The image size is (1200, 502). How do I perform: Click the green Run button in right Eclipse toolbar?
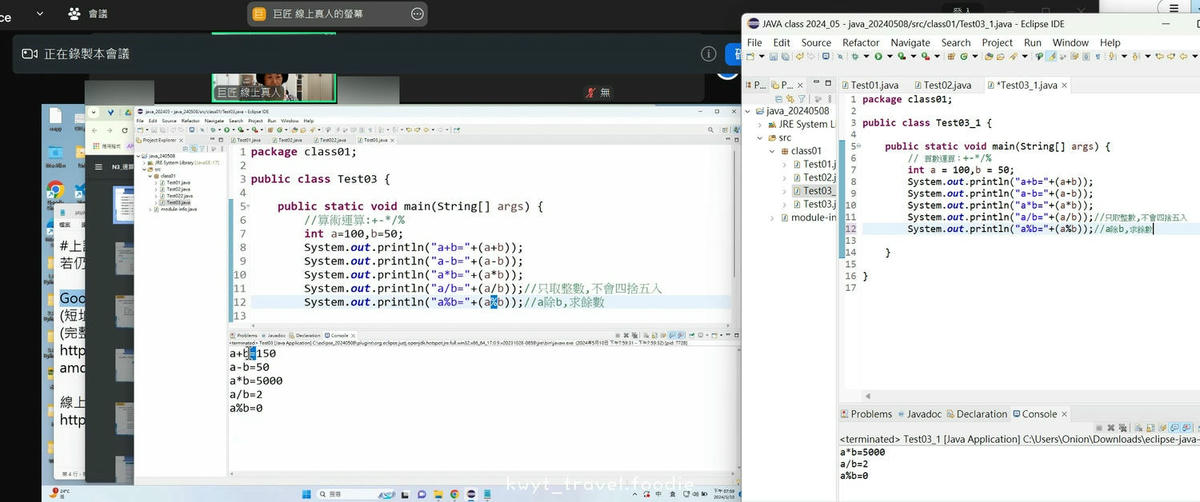pyautogui.click(x=878, y=57)
